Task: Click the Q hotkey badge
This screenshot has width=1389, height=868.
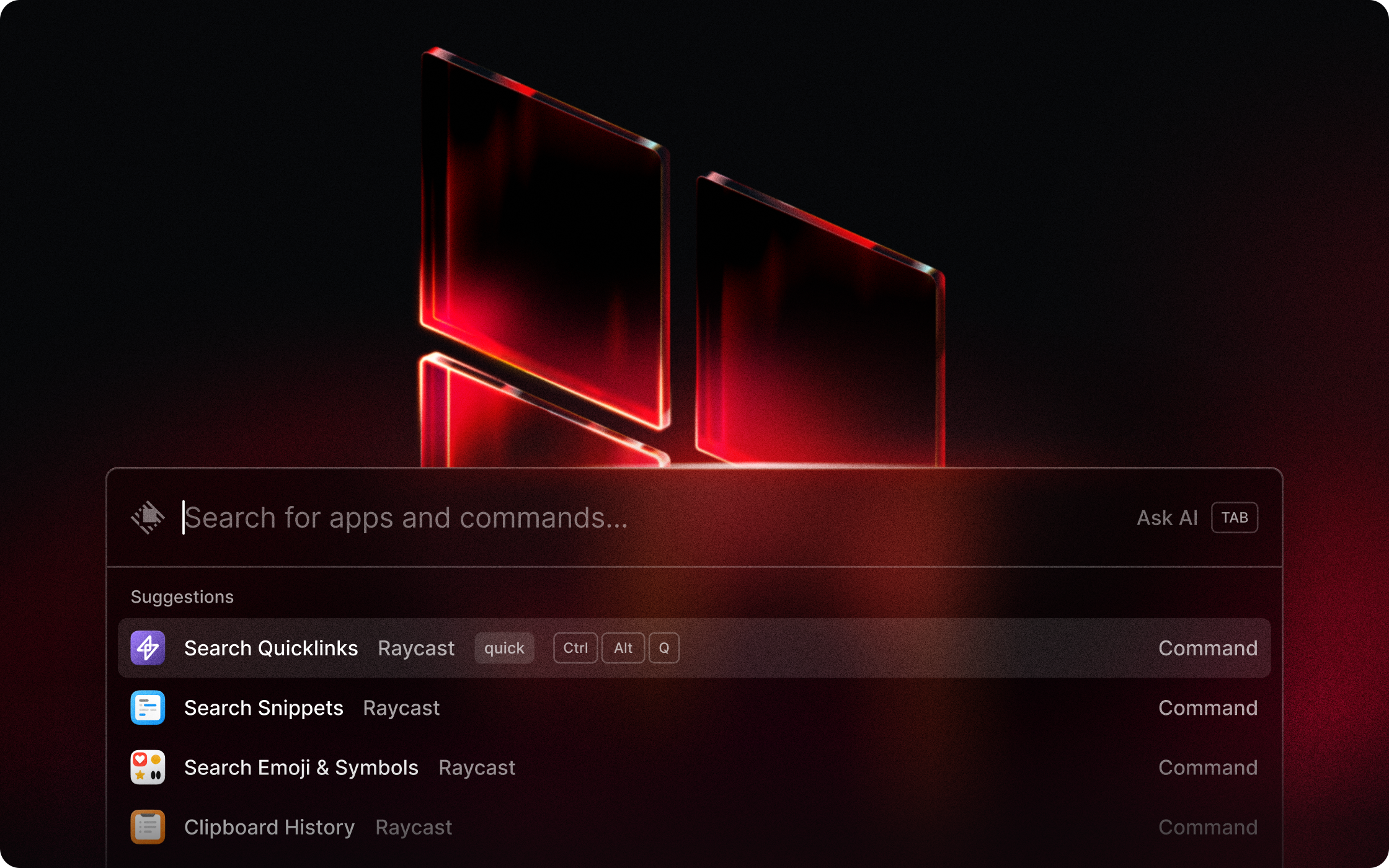Action: click(663, 648)
